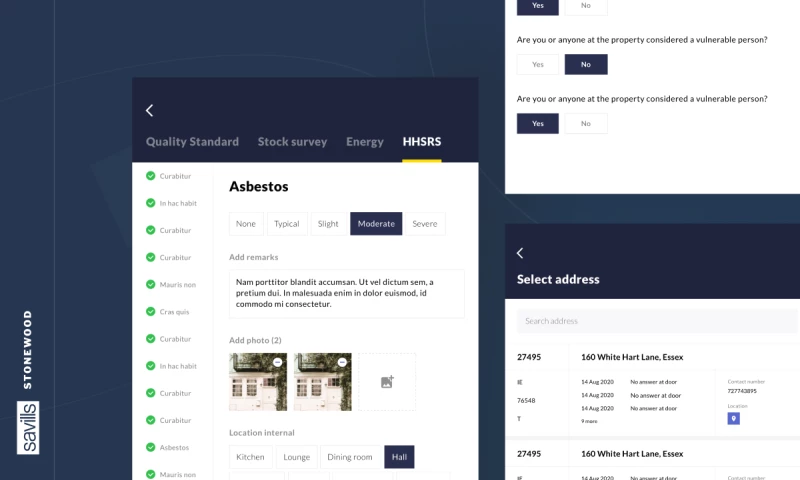
Task: Click back arrow above Select address heading
Action: 520,253
